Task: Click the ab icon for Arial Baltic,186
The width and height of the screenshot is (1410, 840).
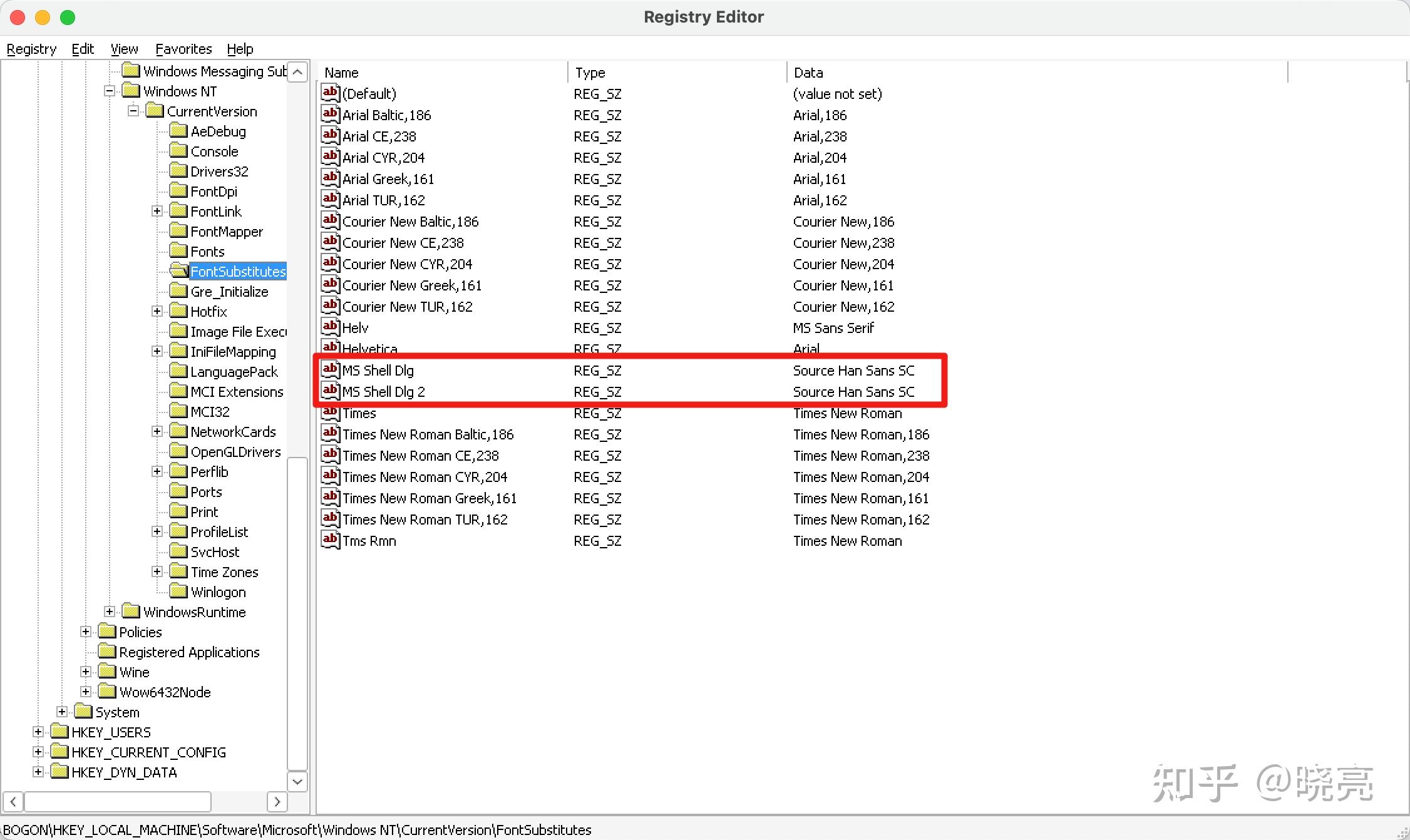Action: point(330,114)
